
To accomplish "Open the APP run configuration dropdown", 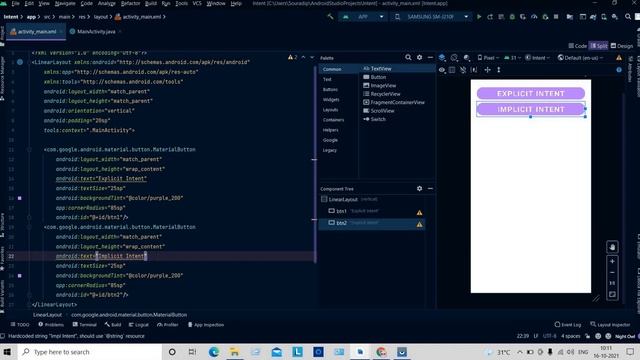I will [362, 17].
